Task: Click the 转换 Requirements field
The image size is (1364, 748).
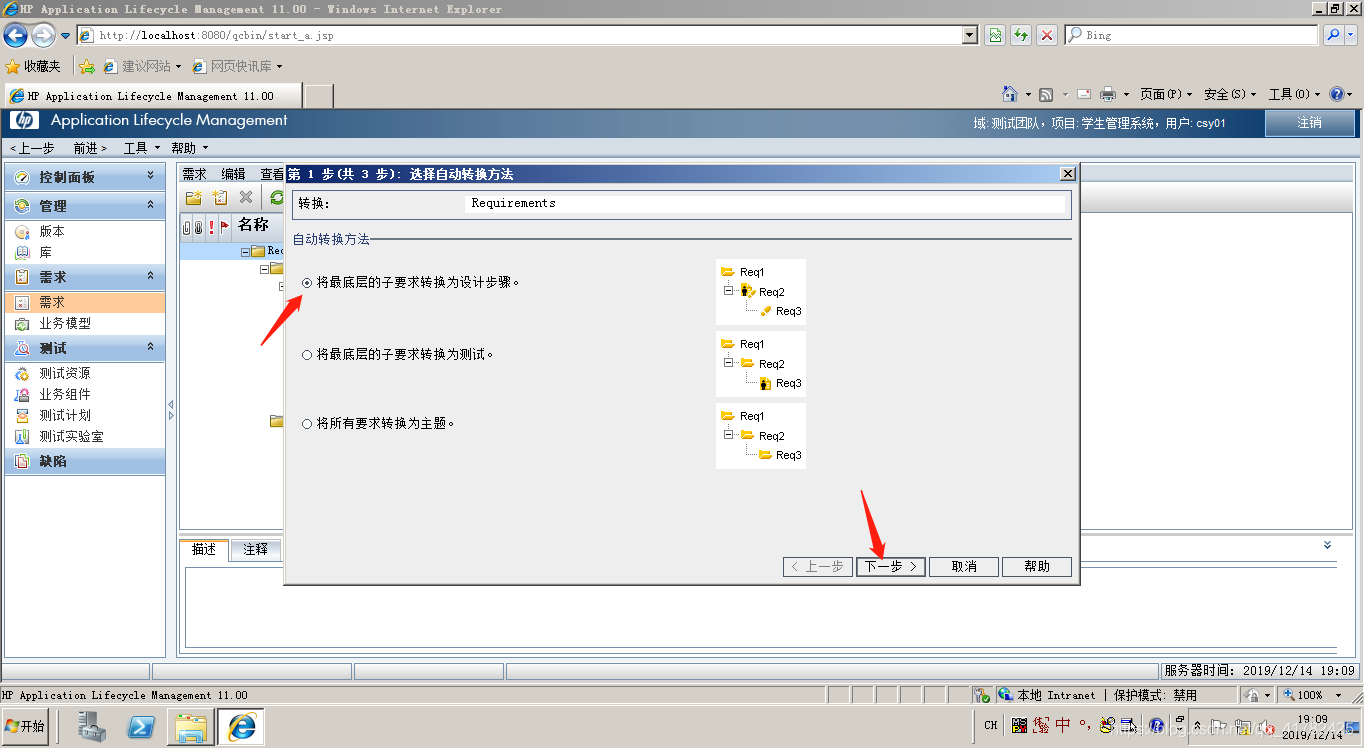Action: [x=767, y=204]
